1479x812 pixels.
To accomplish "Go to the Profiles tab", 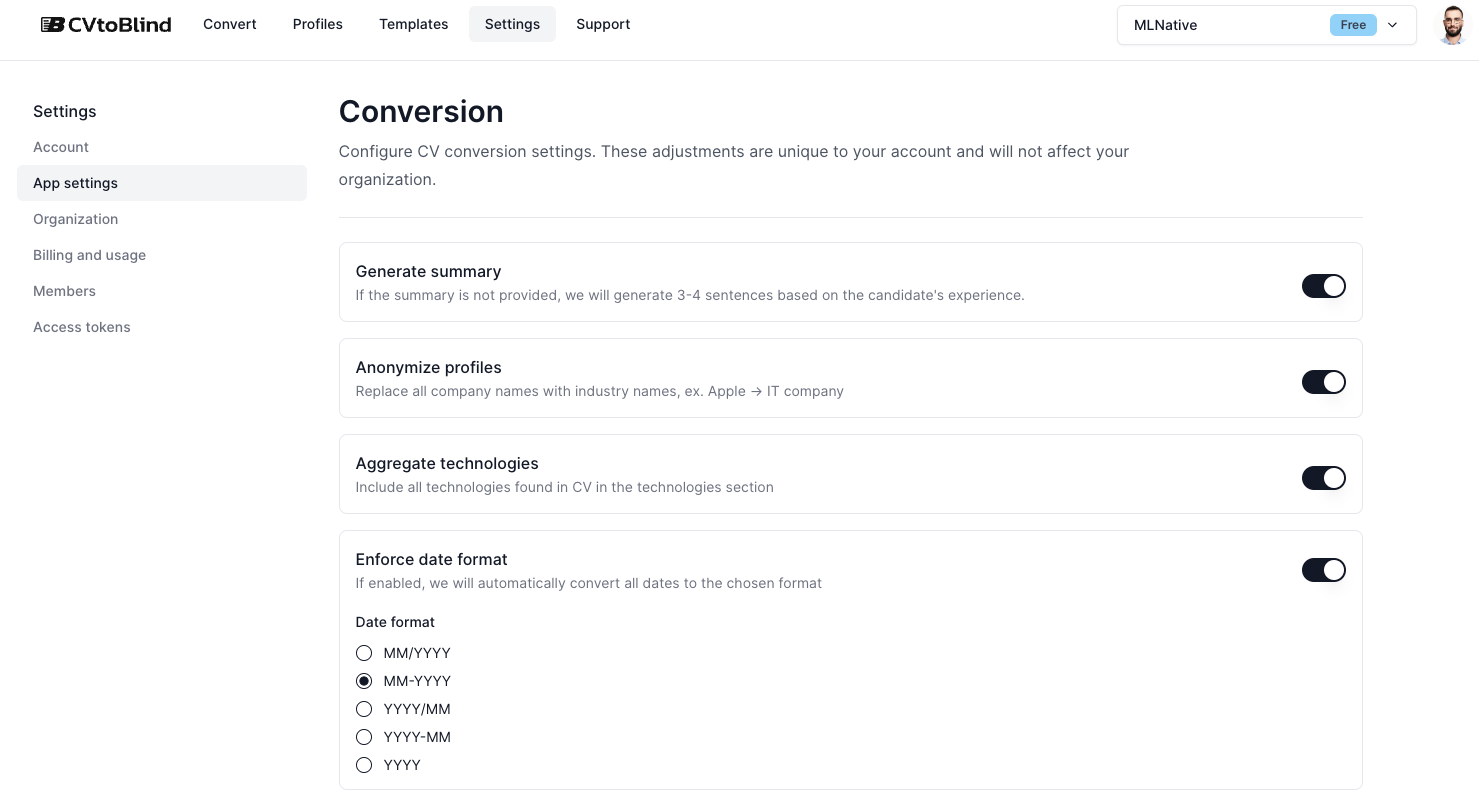I will (x=318, y=24).
